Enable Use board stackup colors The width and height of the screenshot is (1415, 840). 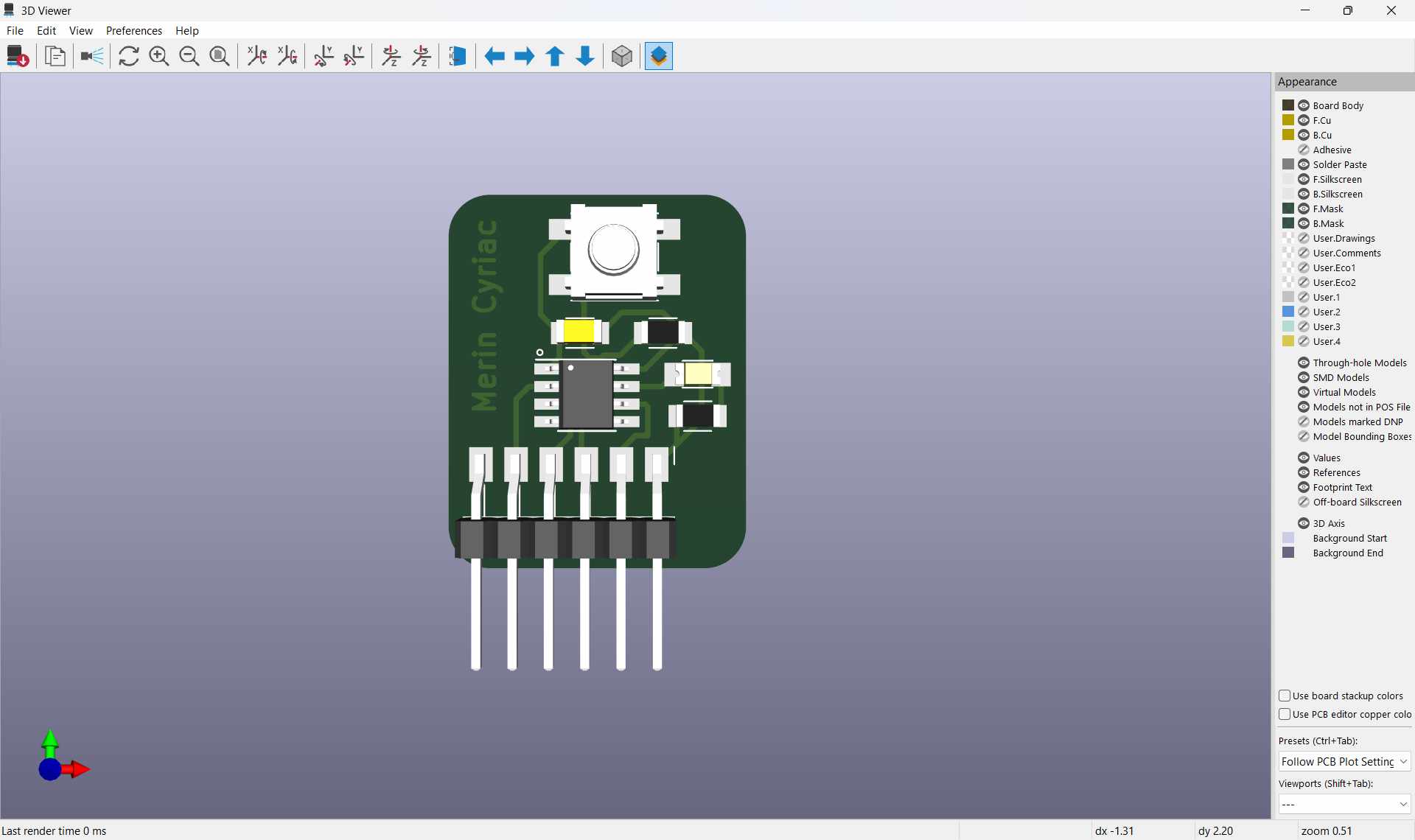1285,696
